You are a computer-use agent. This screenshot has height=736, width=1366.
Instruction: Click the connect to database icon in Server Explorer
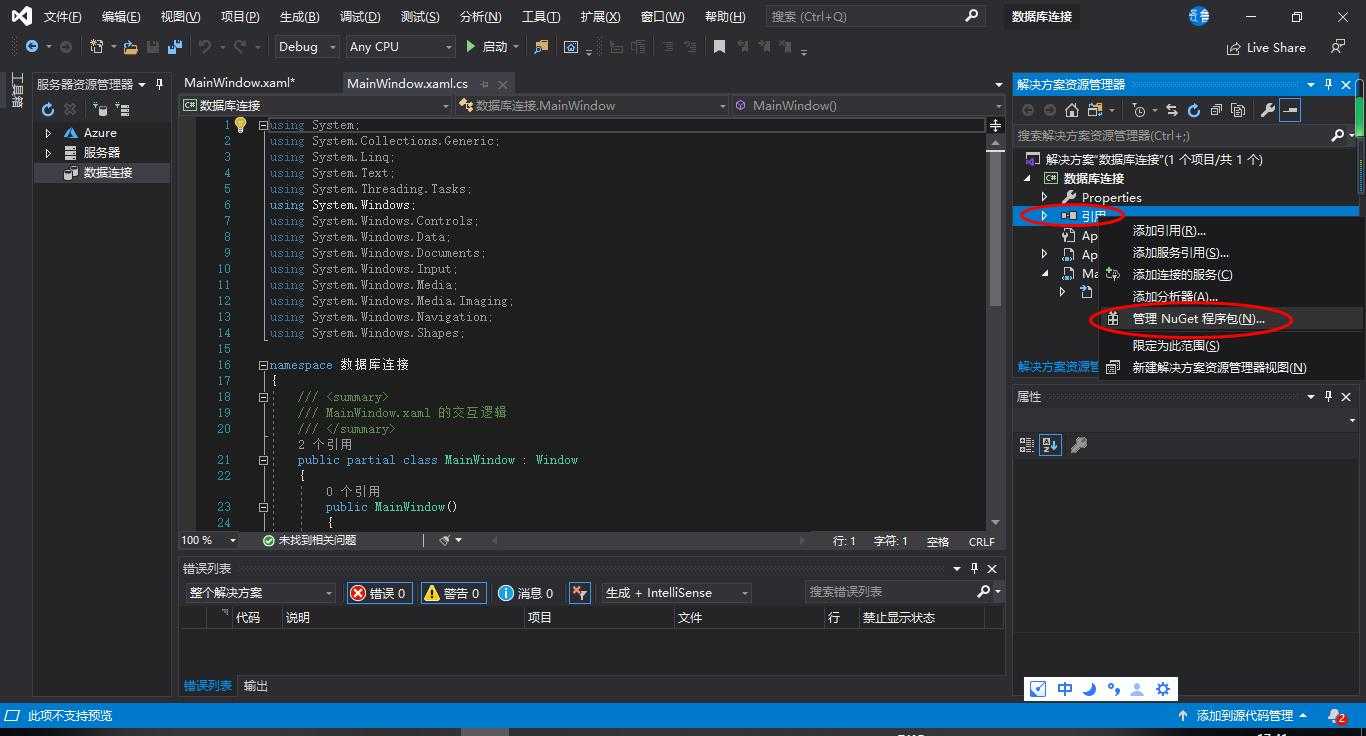tap(99, 109)
